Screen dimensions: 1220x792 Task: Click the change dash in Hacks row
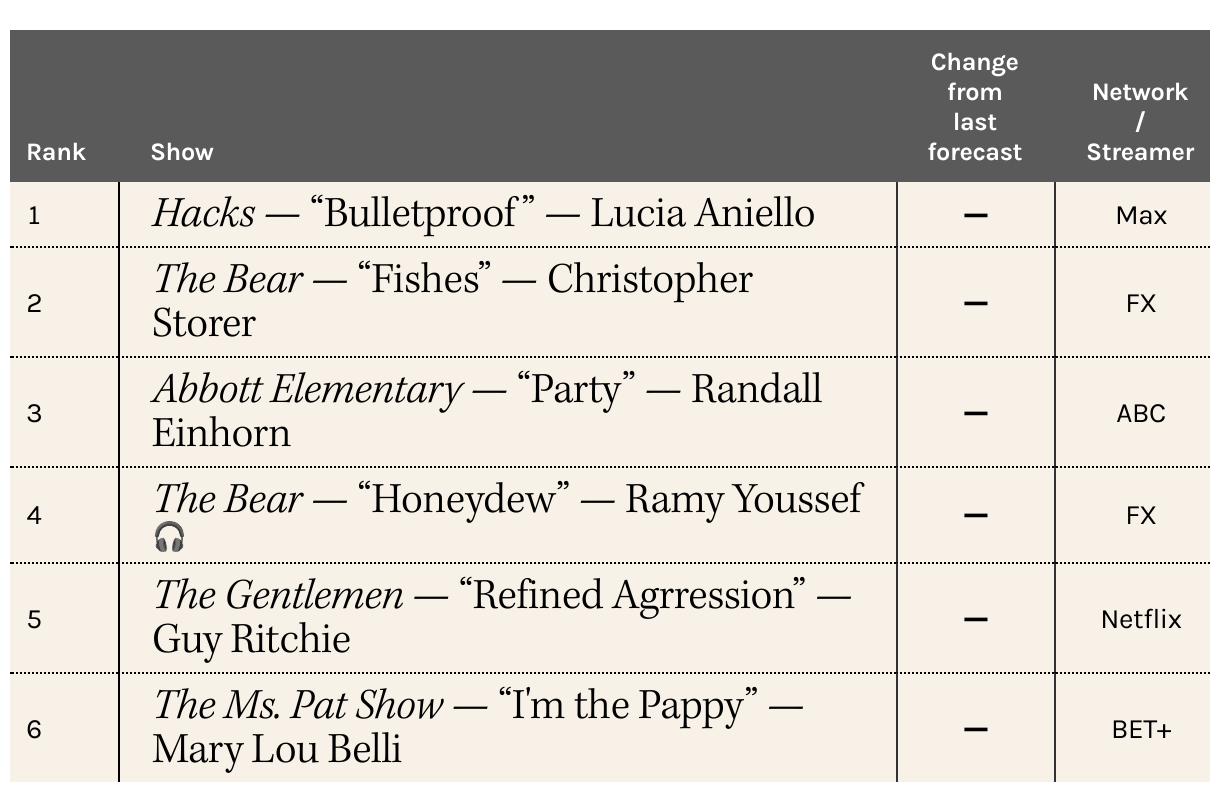point(976,215)
